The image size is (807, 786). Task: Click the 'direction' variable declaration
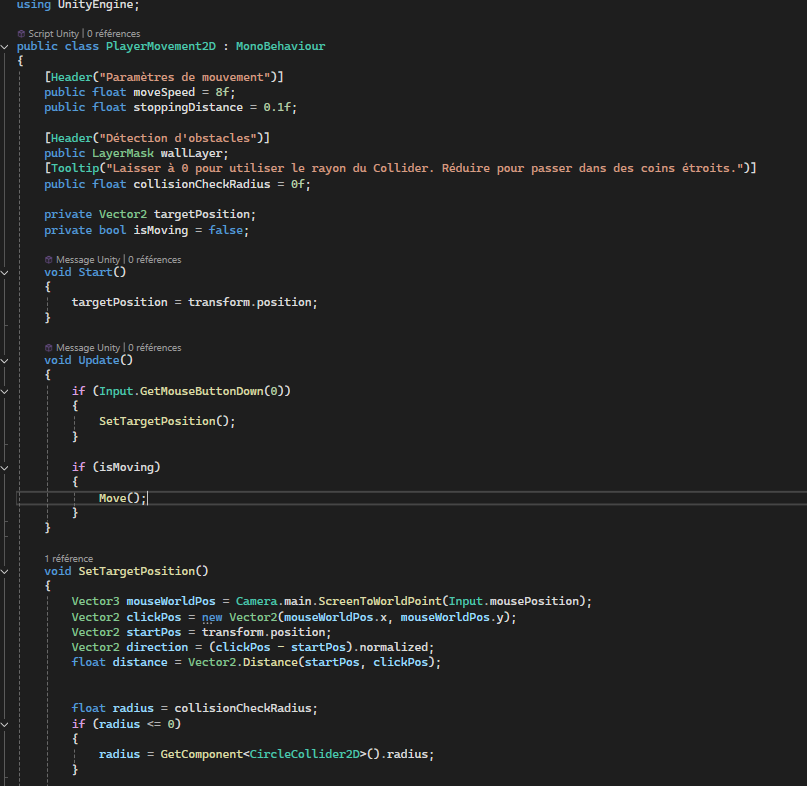157,647
